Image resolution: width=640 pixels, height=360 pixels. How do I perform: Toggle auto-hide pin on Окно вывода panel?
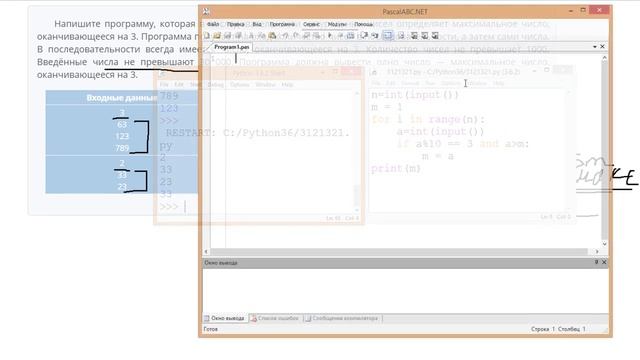(596, 262)
